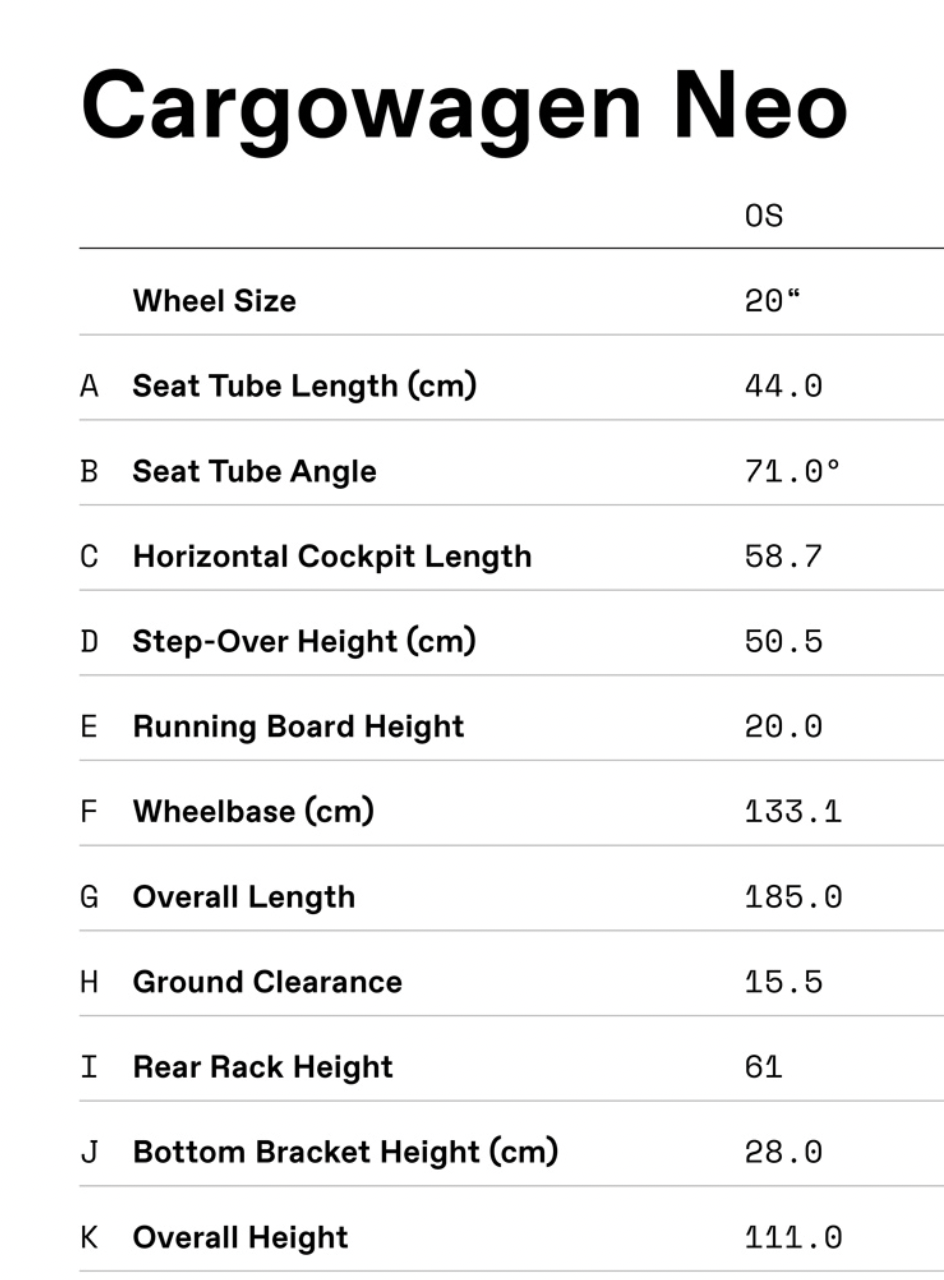Click the 44.0 seat tube value
This screenshot has height=1280, width=944.
[783, 386]
